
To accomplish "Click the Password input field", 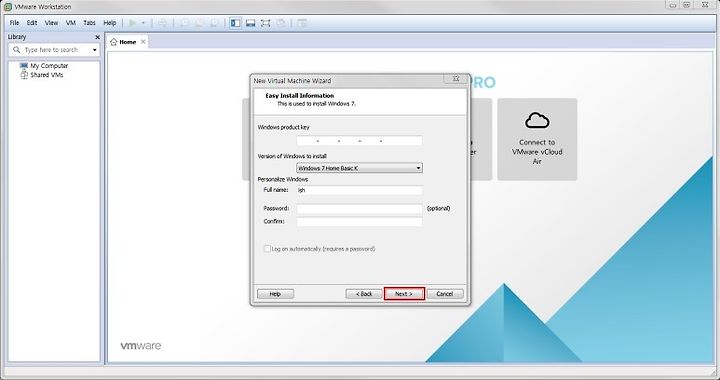I will tap(359, 209).
